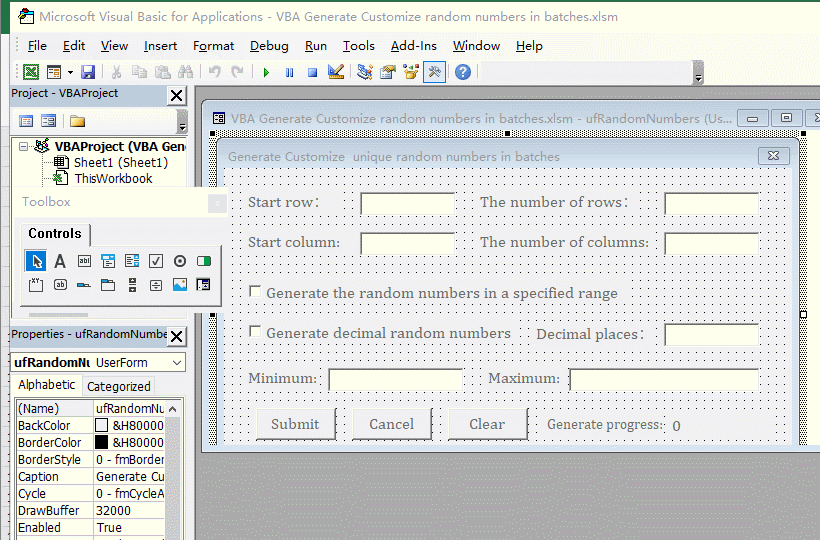Open the Object Browser toolbar icon

tap(411, 72)
